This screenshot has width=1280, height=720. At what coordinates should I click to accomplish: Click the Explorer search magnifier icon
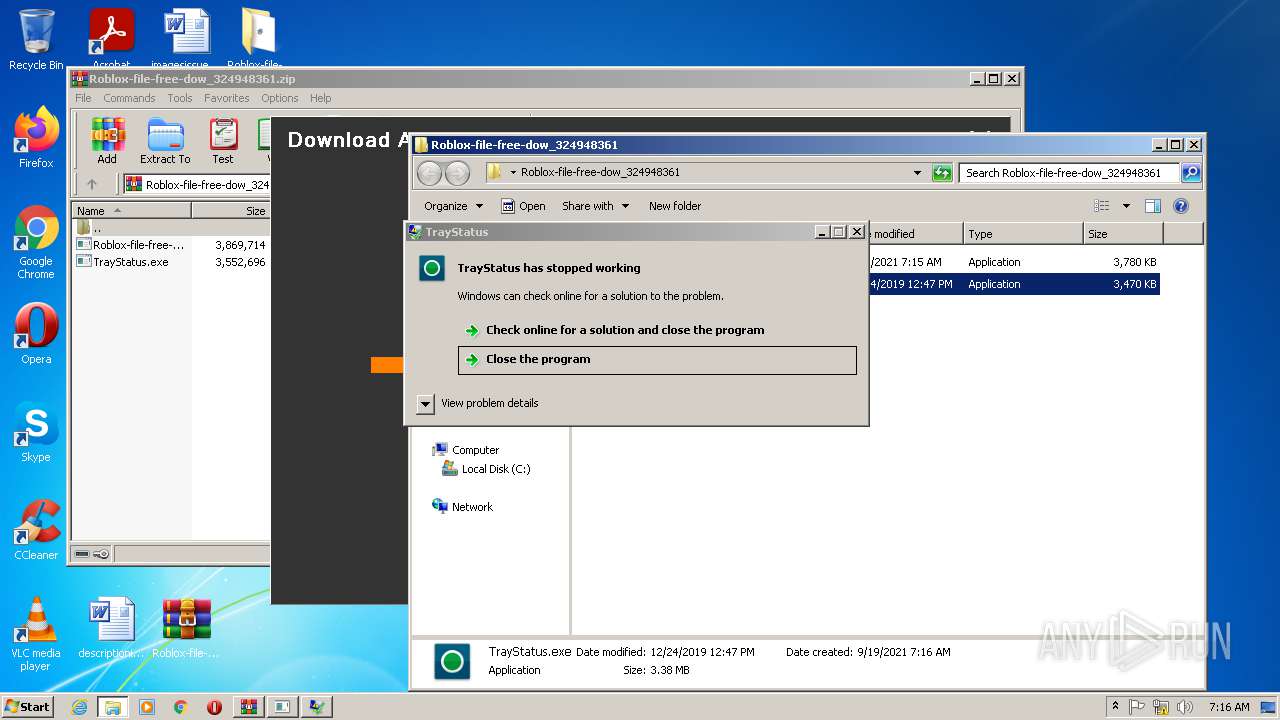coord(1190,173)
